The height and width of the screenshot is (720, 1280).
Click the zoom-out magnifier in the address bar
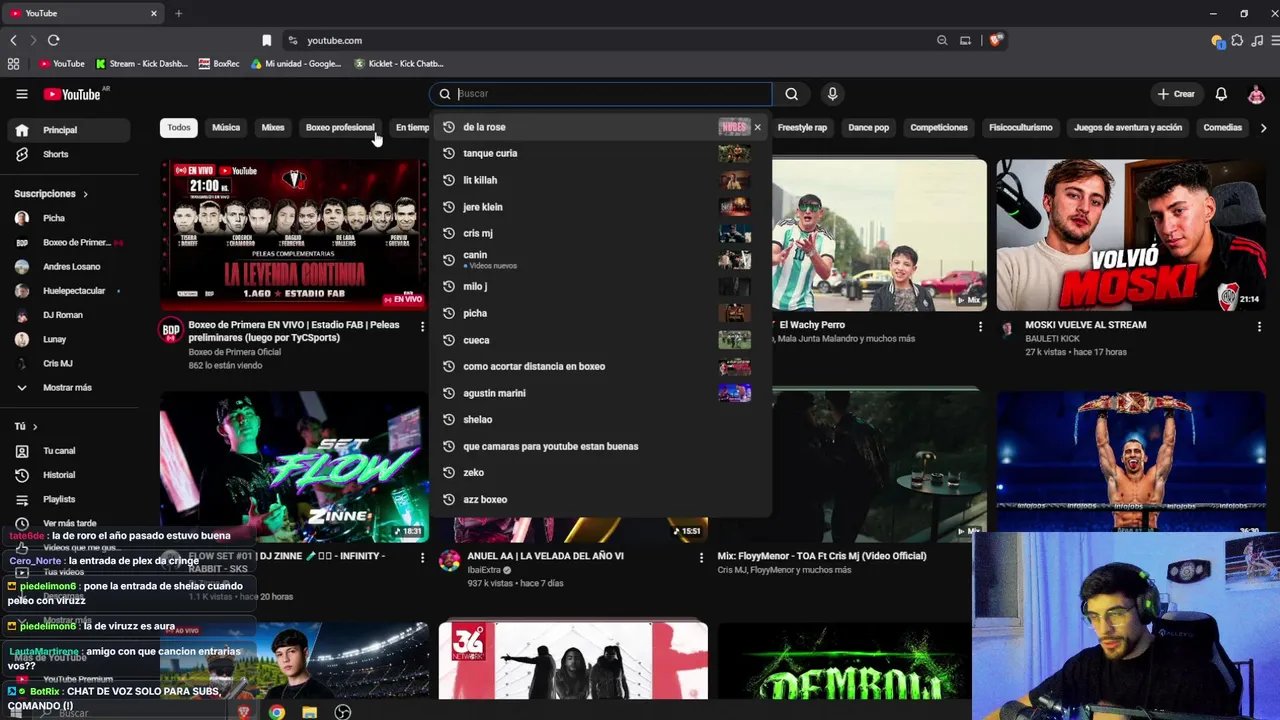[942, 40]
